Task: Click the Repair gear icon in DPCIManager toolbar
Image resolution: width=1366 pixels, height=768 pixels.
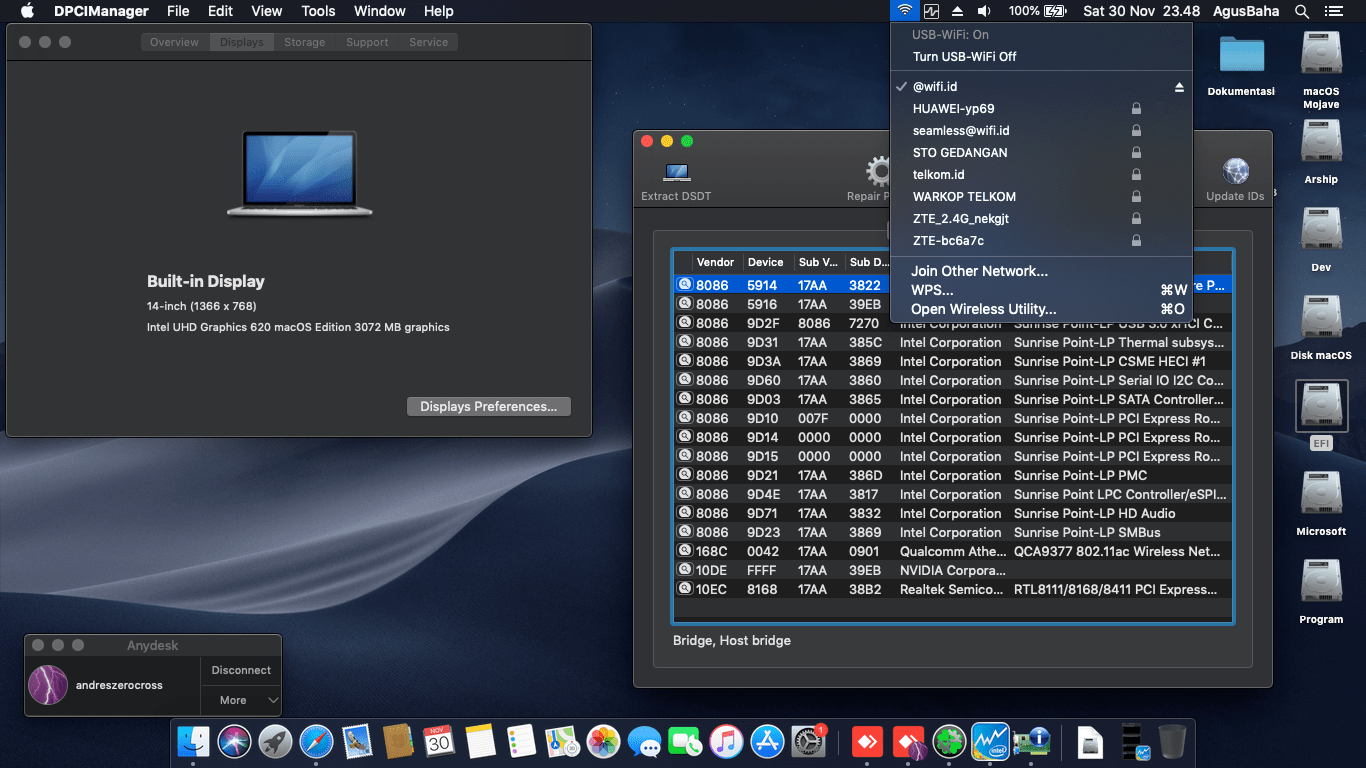Action: 878,171
